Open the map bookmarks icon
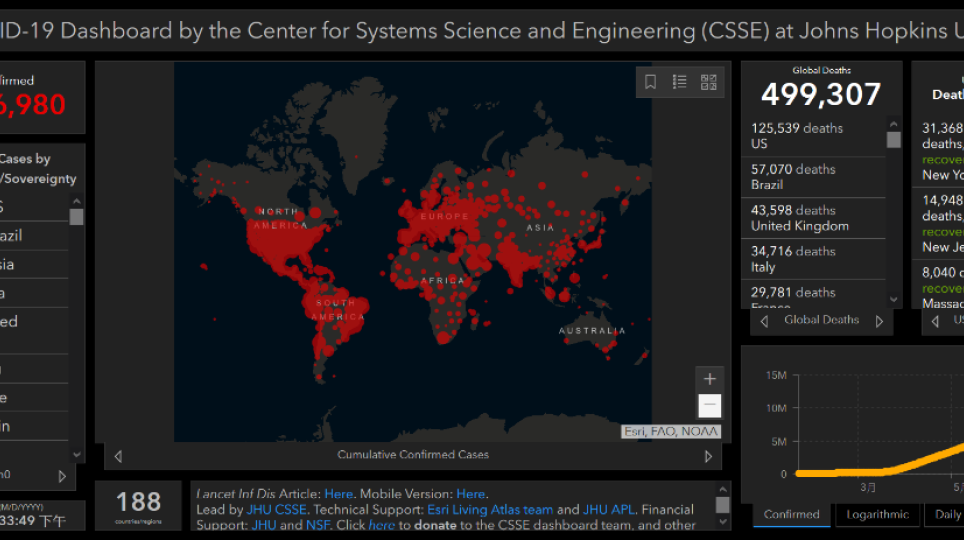This screenshot has height=540, width=964. pos(651,82)
